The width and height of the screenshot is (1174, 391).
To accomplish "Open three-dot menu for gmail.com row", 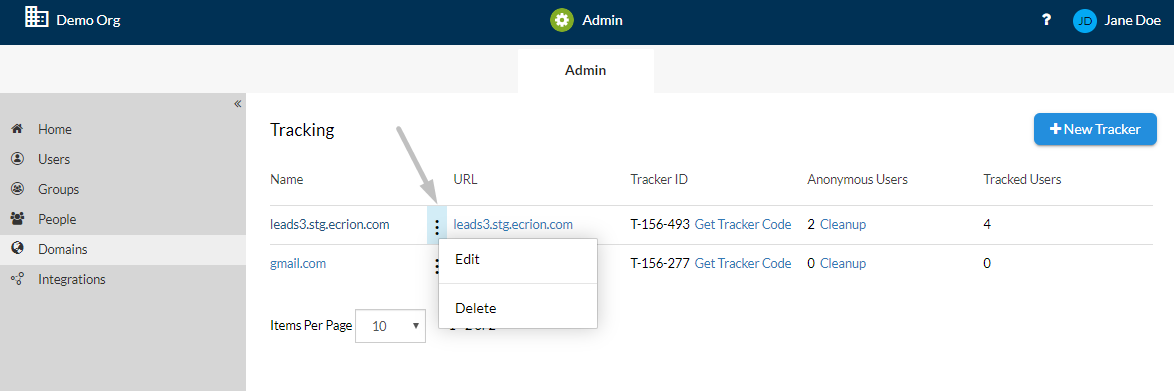I will (436, 266).
